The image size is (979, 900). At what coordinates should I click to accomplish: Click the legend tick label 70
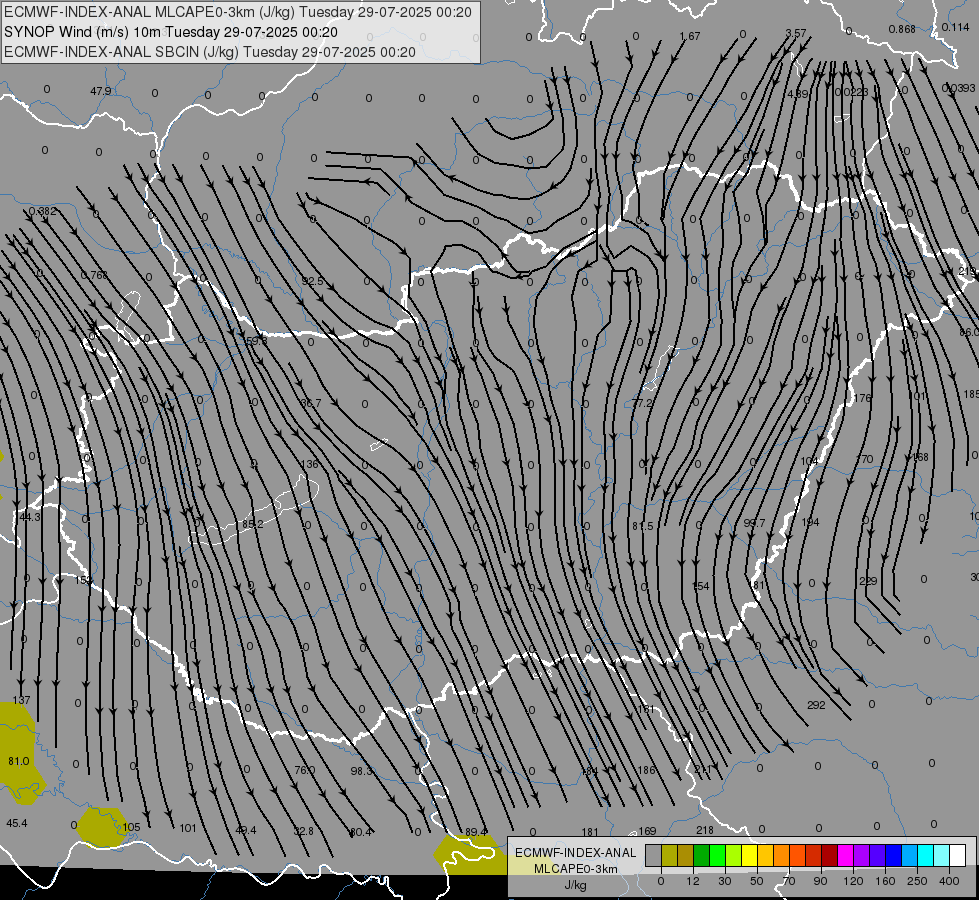789,881
